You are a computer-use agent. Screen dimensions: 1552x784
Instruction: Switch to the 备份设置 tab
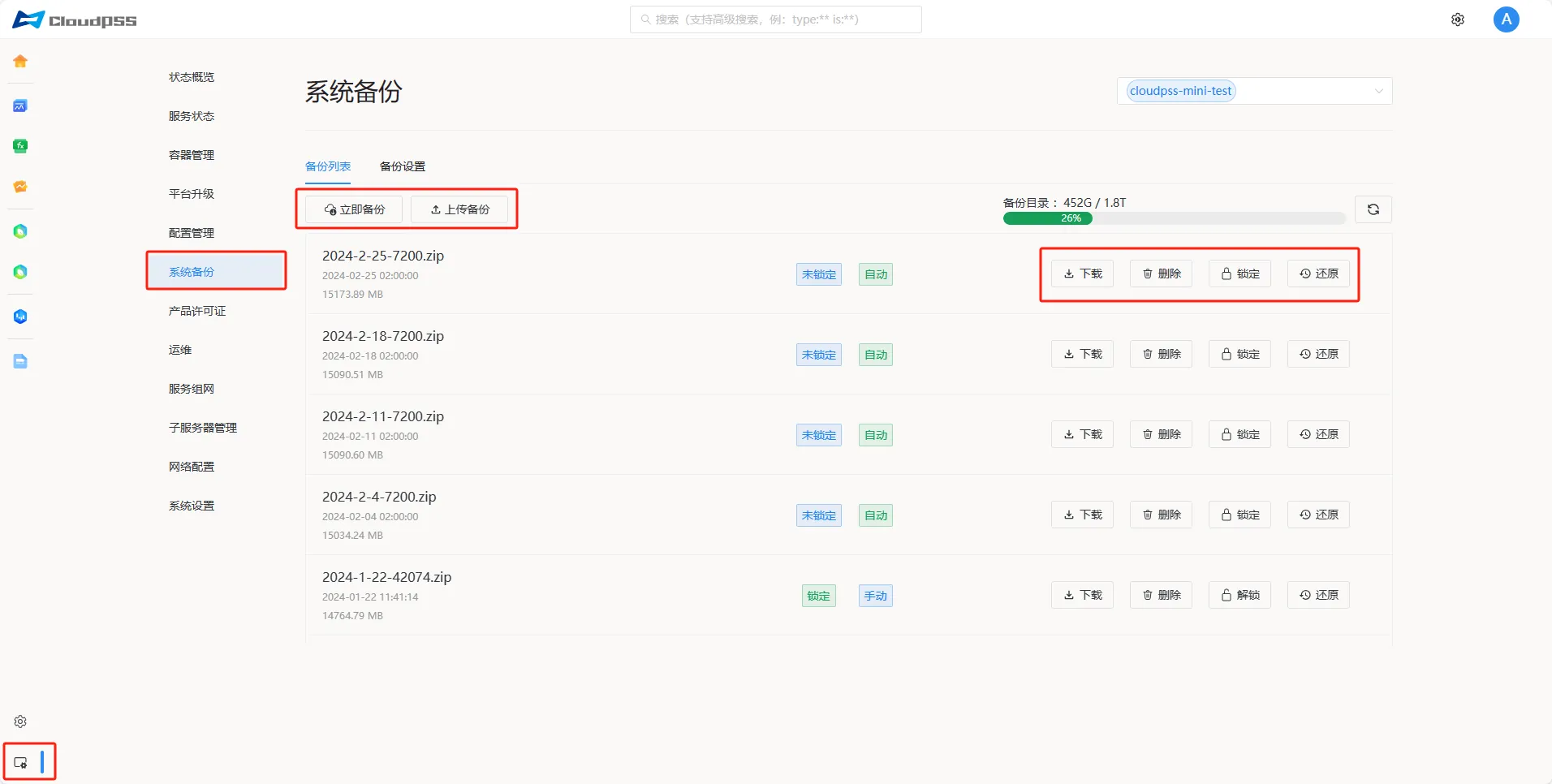[x=403, y=166]
